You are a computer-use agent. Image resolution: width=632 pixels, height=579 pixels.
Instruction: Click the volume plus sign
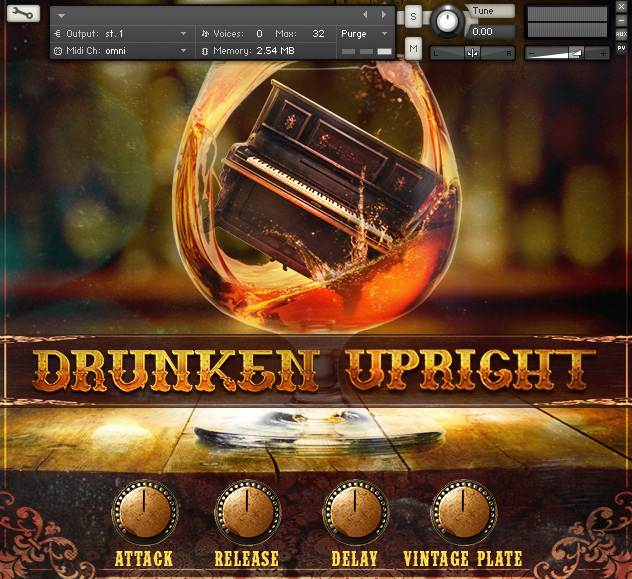603,53
